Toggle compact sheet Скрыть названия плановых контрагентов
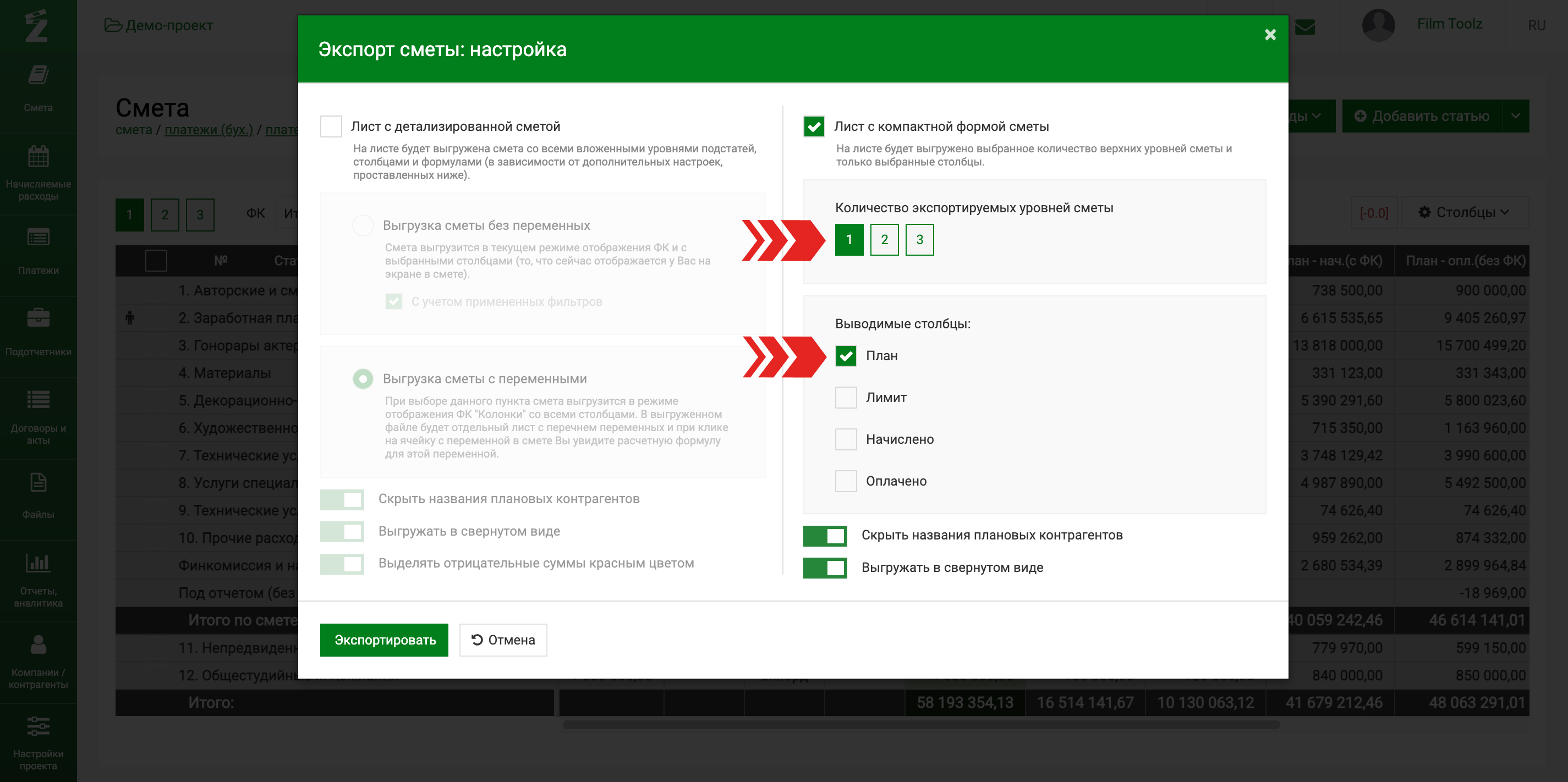The height and width of the screenshot is (782, 1568). click(x=825, y=536)
